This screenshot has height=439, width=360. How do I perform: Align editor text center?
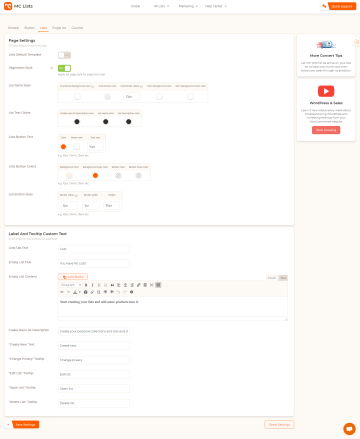[125, 285]
